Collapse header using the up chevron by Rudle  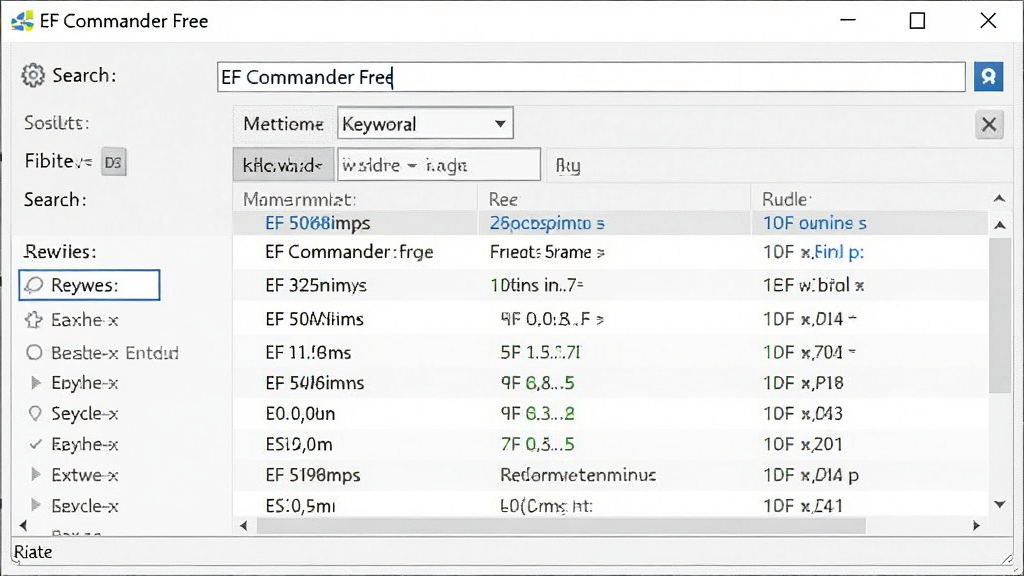click(999, 199)
